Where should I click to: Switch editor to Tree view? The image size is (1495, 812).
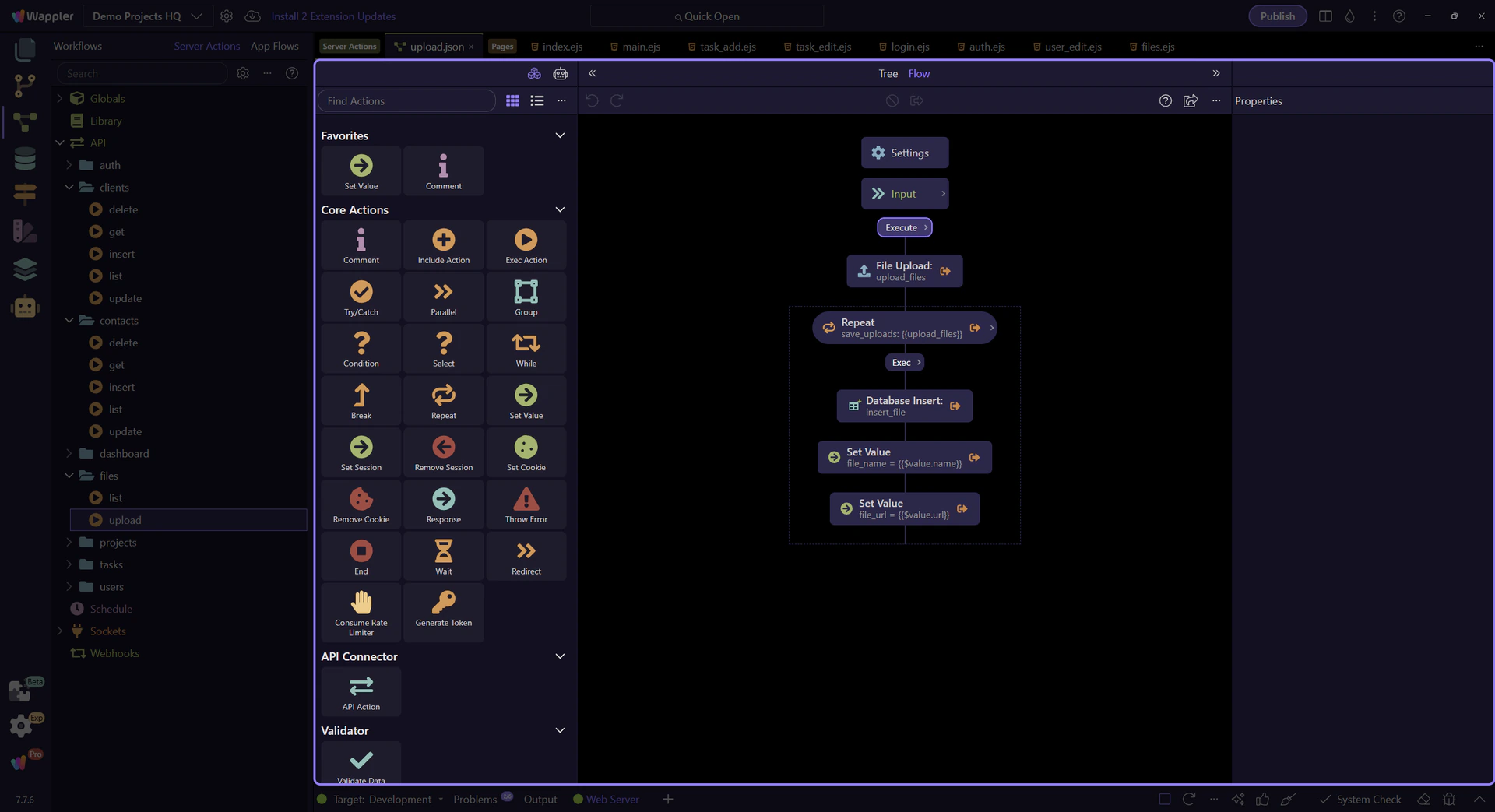[888, 73]
